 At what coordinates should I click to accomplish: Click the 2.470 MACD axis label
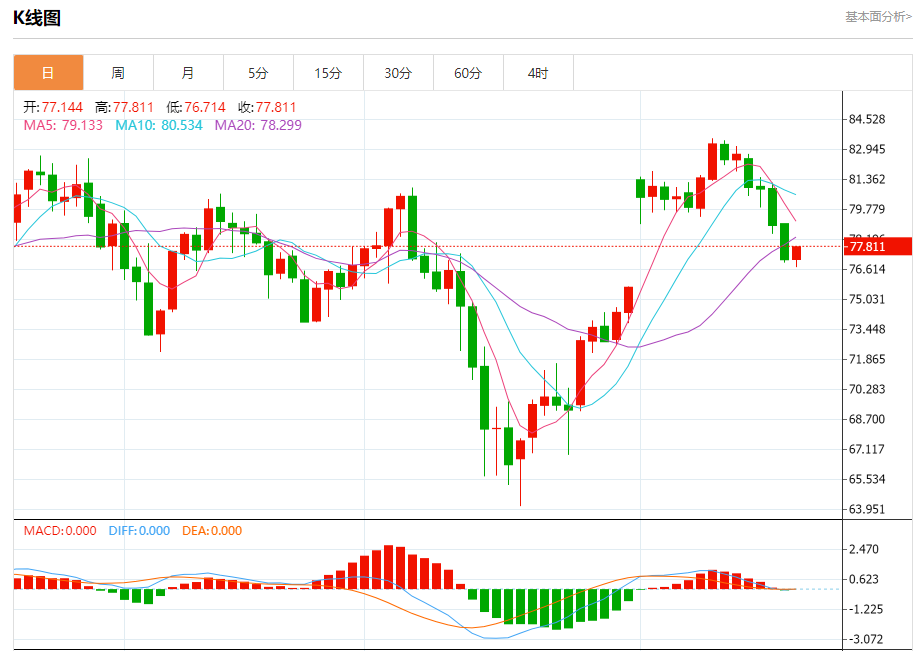(x=863, y=549)
